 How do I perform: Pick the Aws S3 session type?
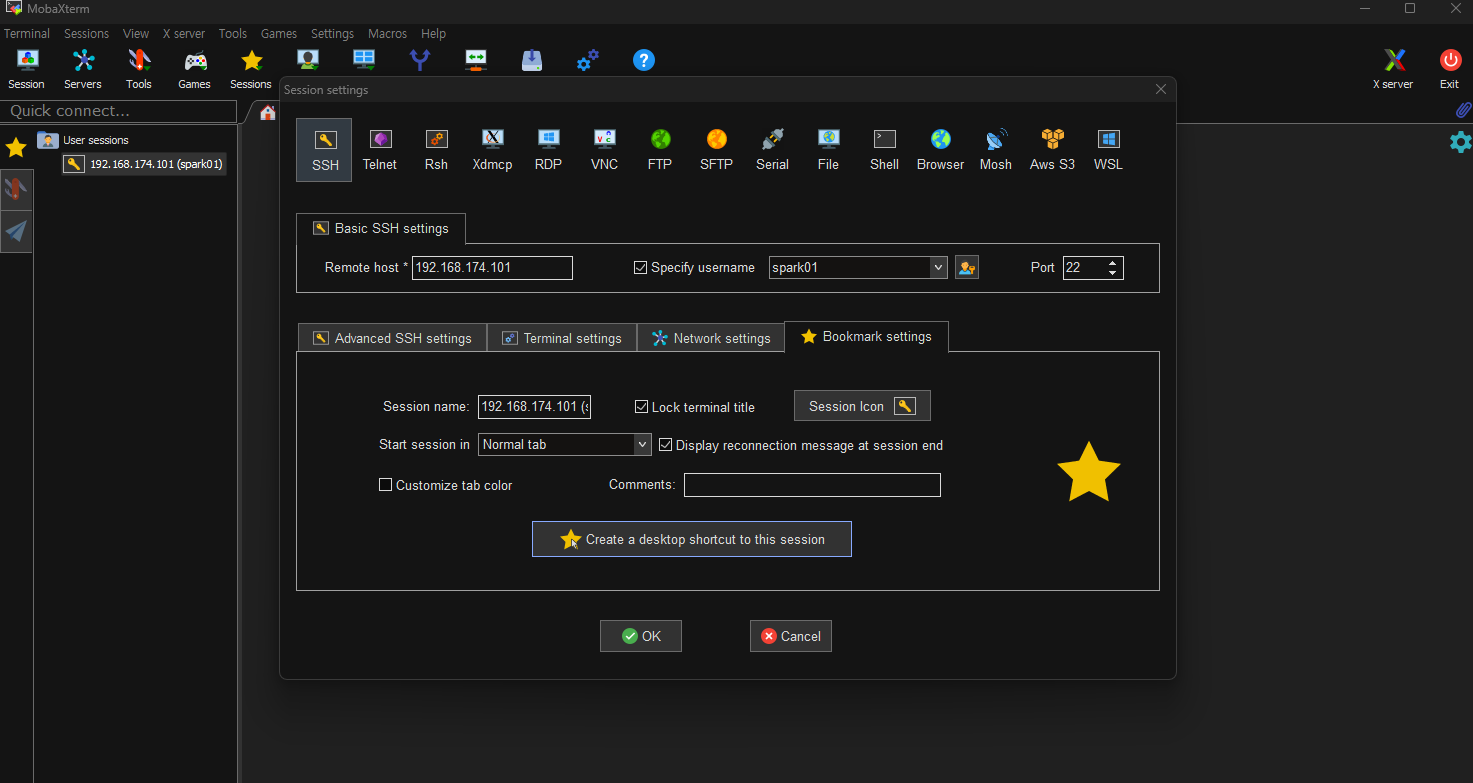(1052, 150)
